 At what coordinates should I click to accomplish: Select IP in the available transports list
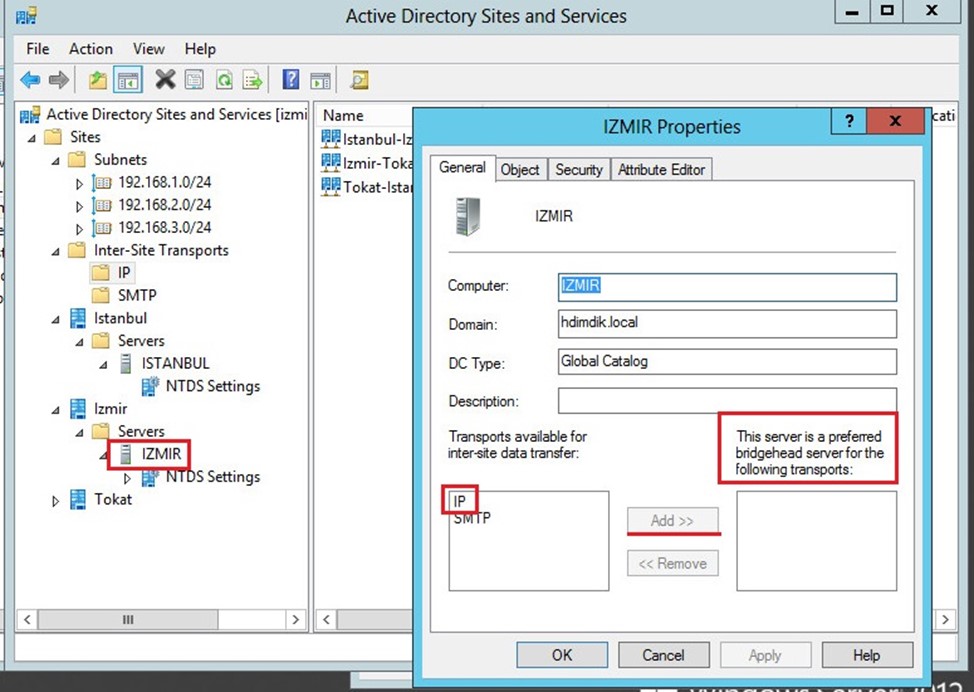click(x=460, y=501)
